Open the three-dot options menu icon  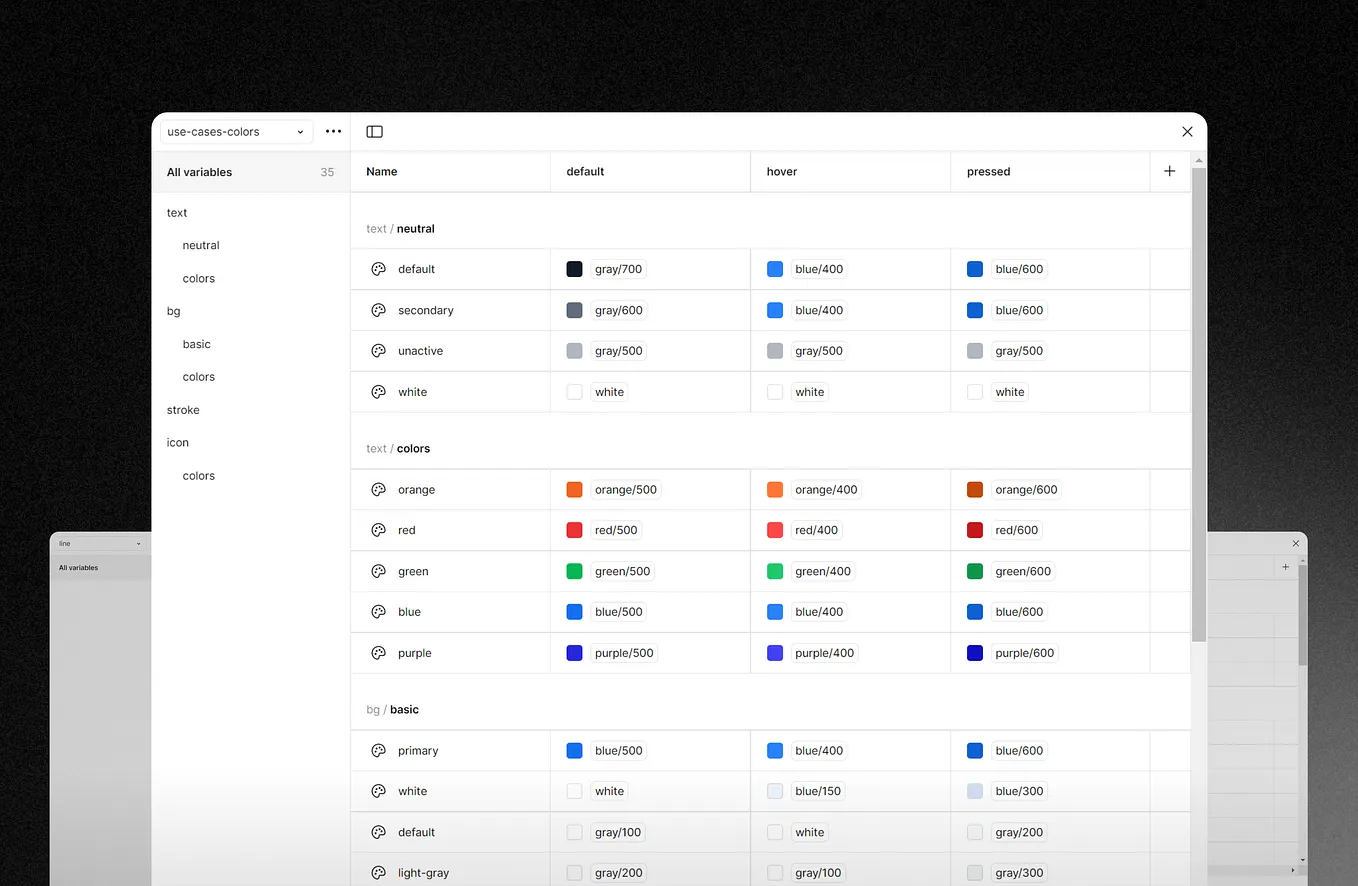[x=333, y=131]
